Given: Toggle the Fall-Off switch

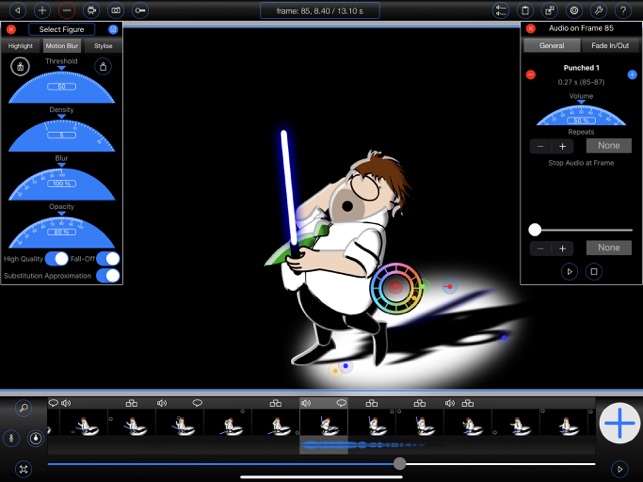Looking at the screenshot, I should tap(108, 259).
